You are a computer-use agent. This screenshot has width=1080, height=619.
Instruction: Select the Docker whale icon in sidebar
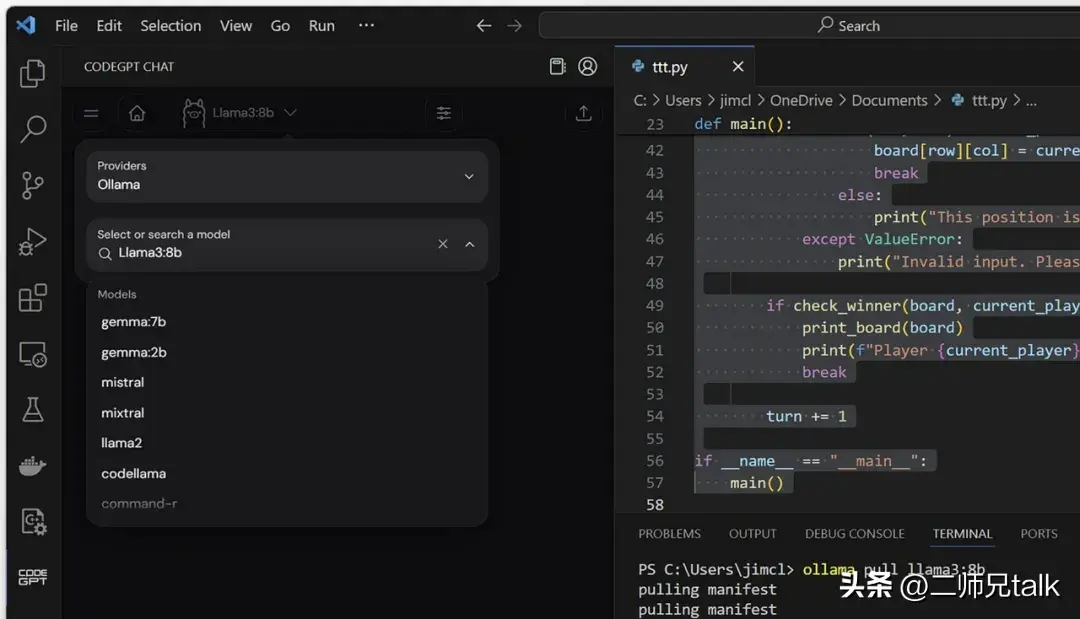click(x=33, y=465)
